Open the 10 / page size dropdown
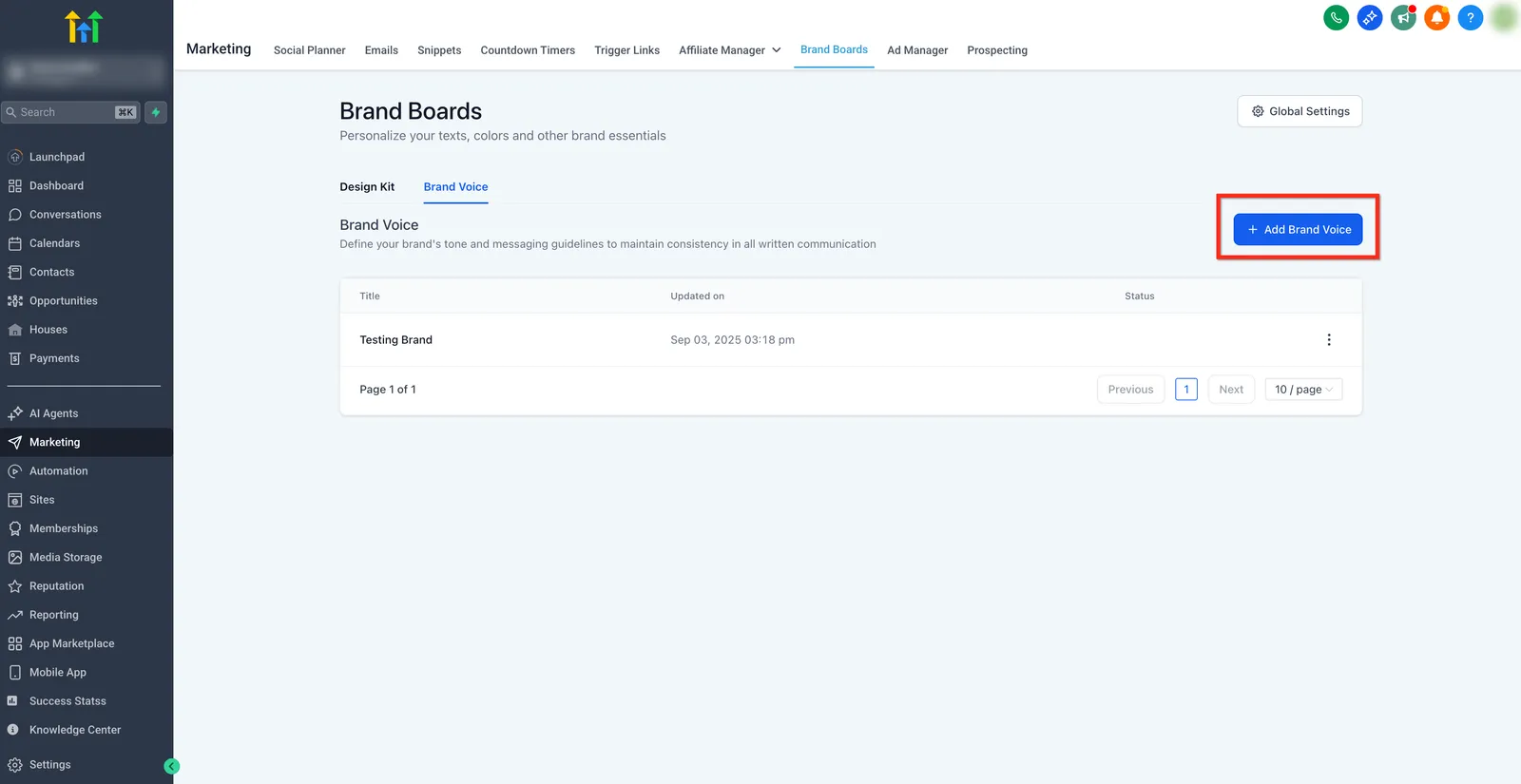 [1303, 390]
